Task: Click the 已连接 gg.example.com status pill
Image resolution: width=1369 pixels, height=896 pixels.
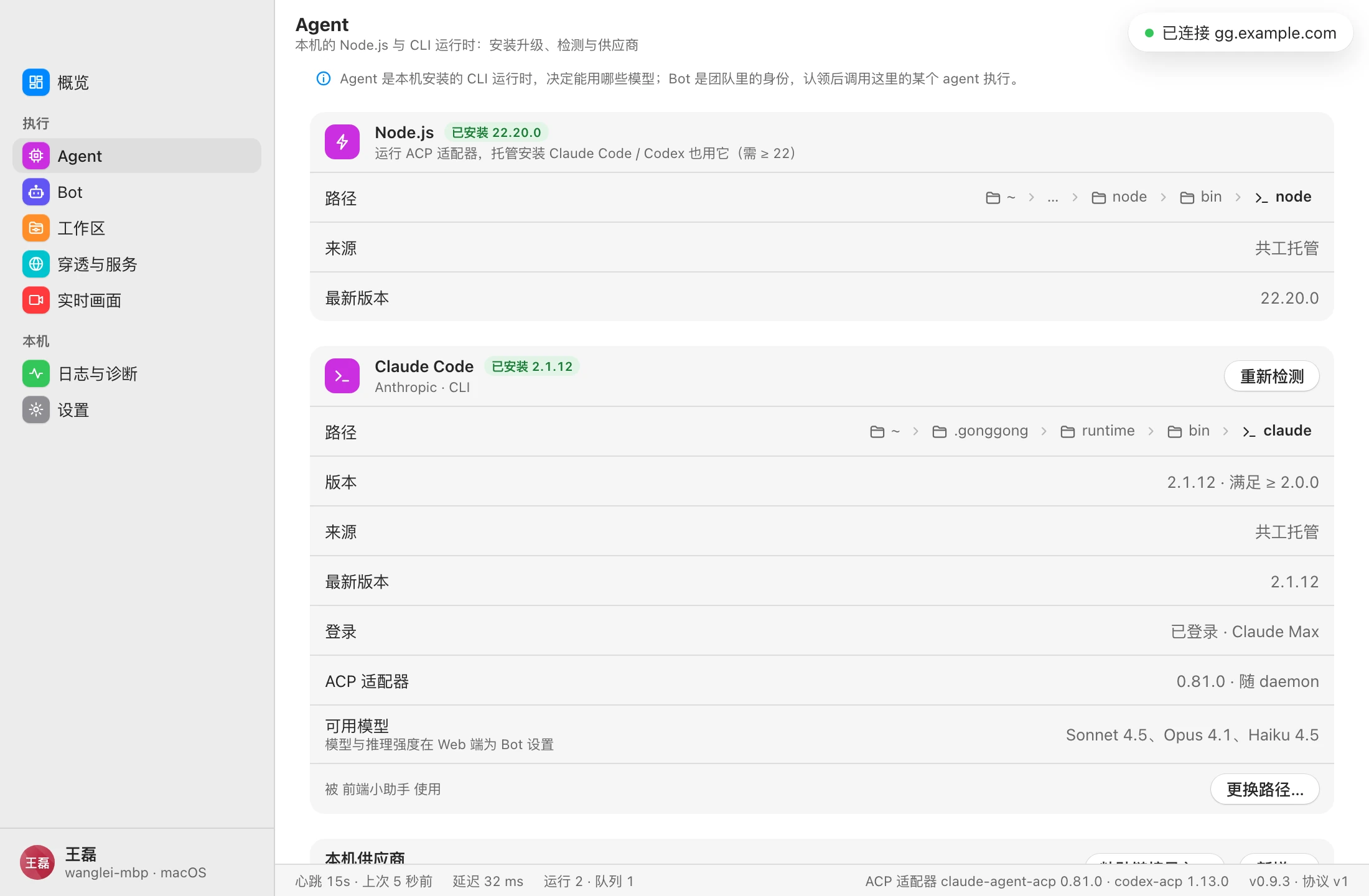Action: pyautogui.click(x=1241, y=32)
